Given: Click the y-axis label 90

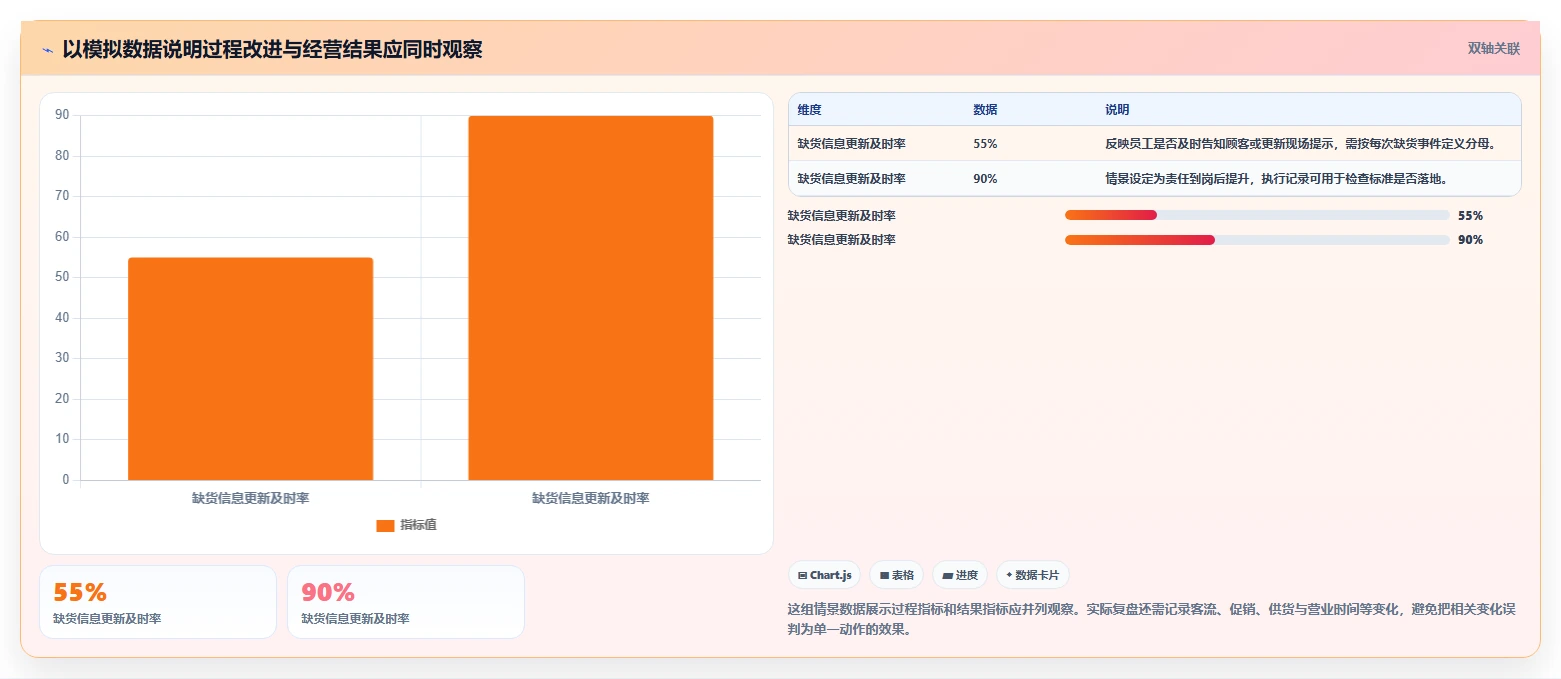Looking at the screenshot, I should tap(62, 115).
